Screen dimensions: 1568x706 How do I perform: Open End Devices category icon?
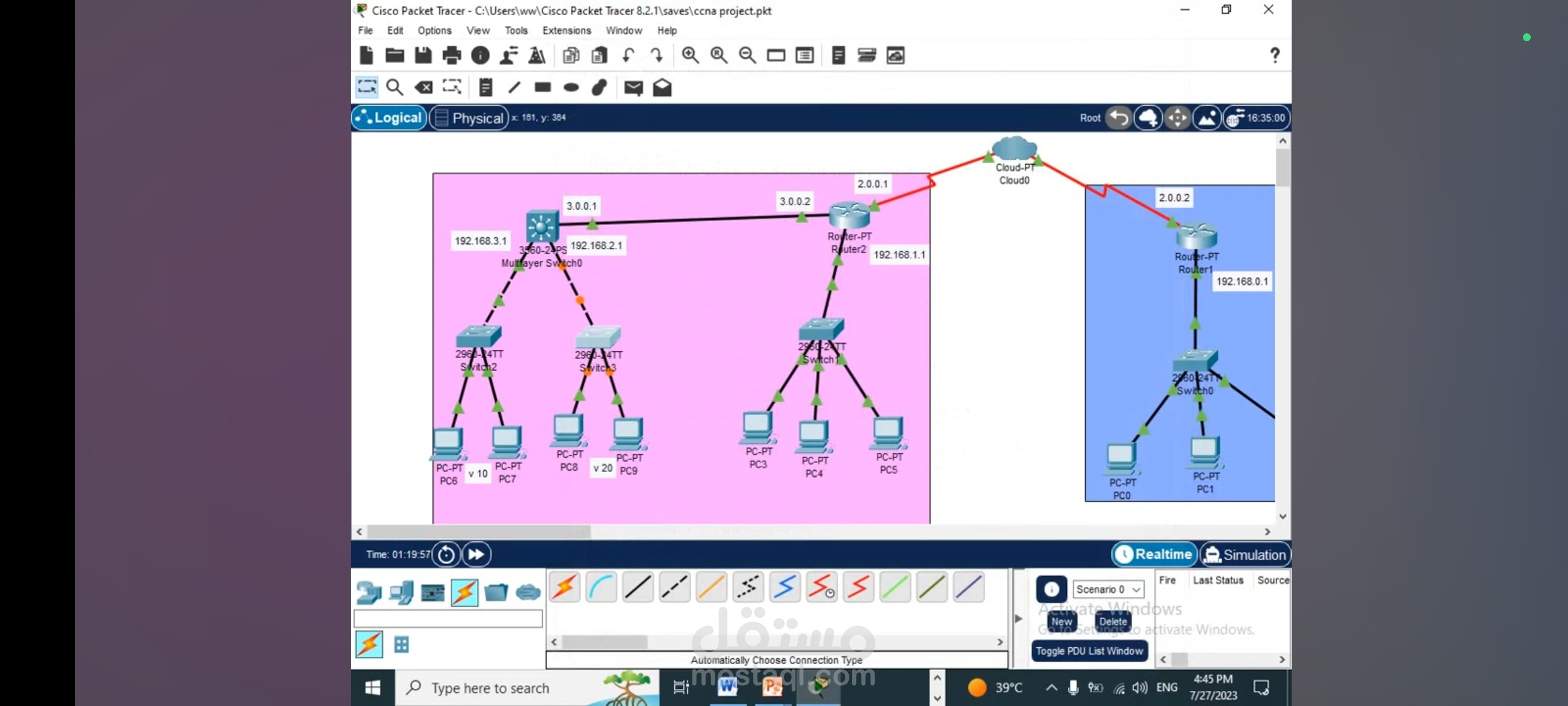(x=401, y=593)
